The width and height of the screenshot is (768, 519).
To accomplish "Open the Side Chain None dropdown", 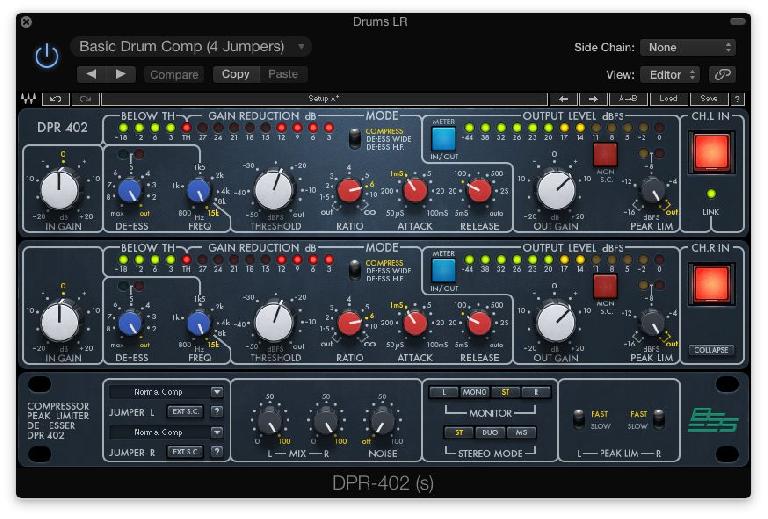I will pyautogui.click(x=688, y=47).
